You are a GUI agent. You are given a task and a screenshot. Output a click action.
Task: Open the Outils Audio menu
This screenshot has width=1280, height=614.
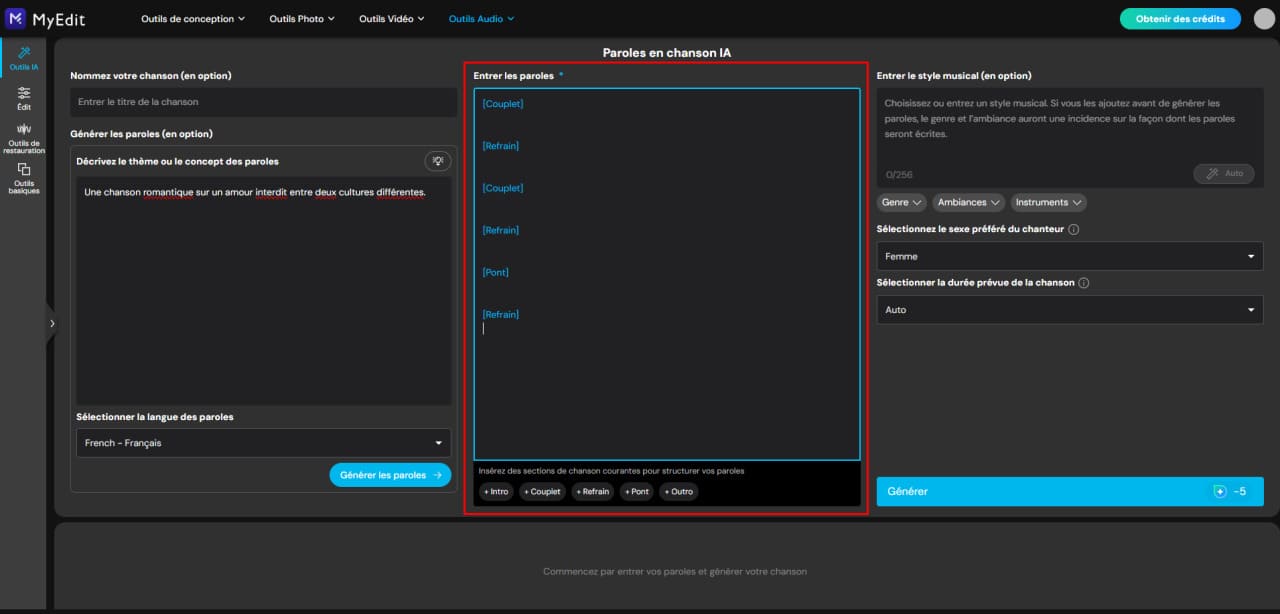coord(481,18)
